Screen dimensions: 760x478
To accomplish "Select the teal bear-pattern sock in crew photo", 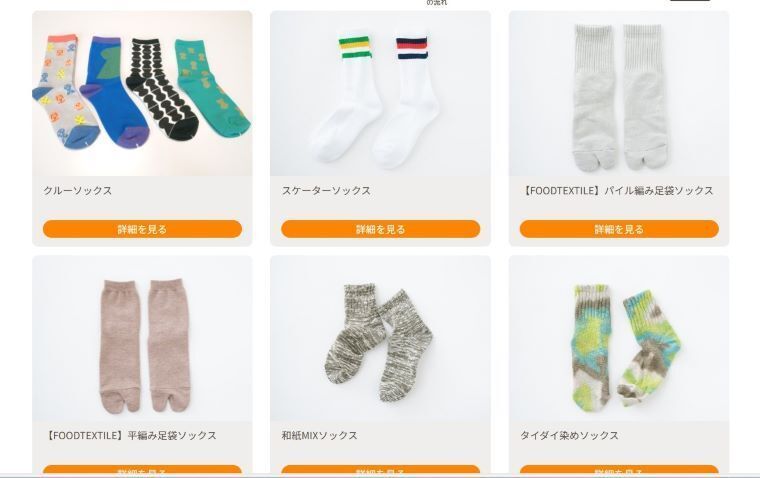I will [212, 87].
